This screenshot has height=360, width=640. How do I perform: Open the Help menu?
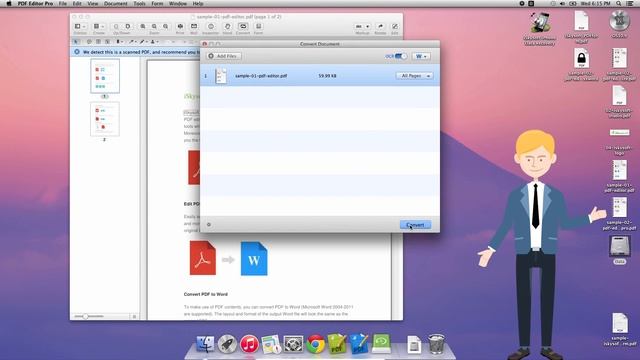click(x=198, y=4)
